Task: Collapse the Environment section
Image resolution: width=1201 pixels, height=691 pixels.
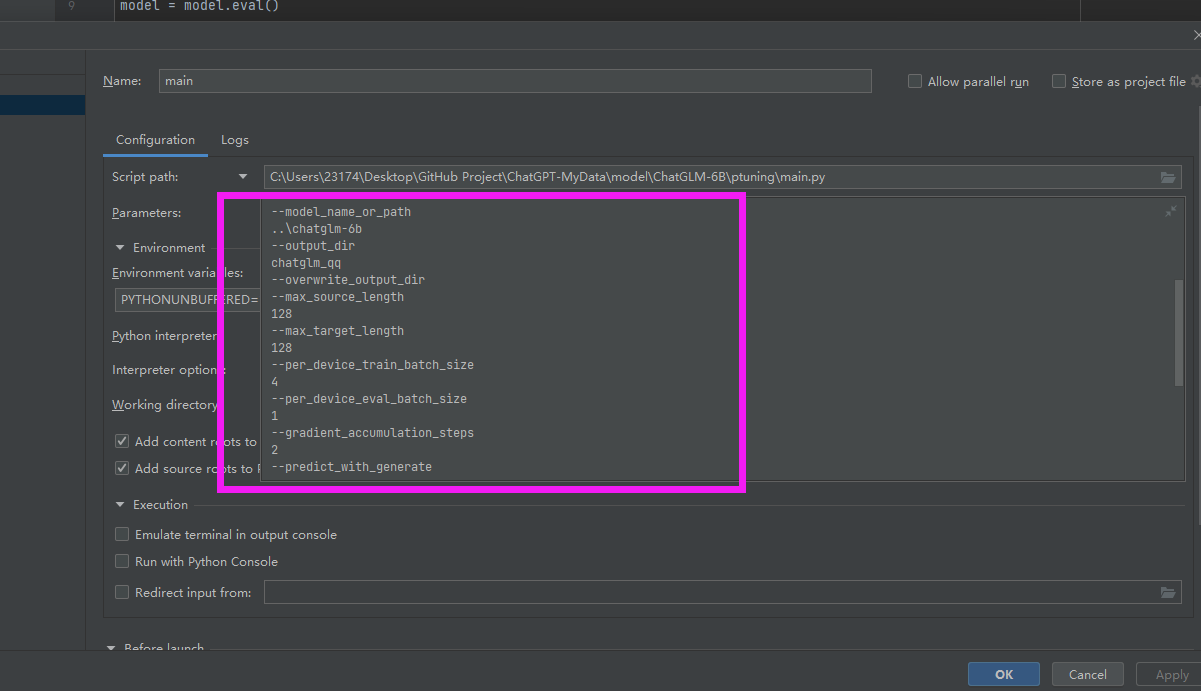Action: click(x=121, y=248)
